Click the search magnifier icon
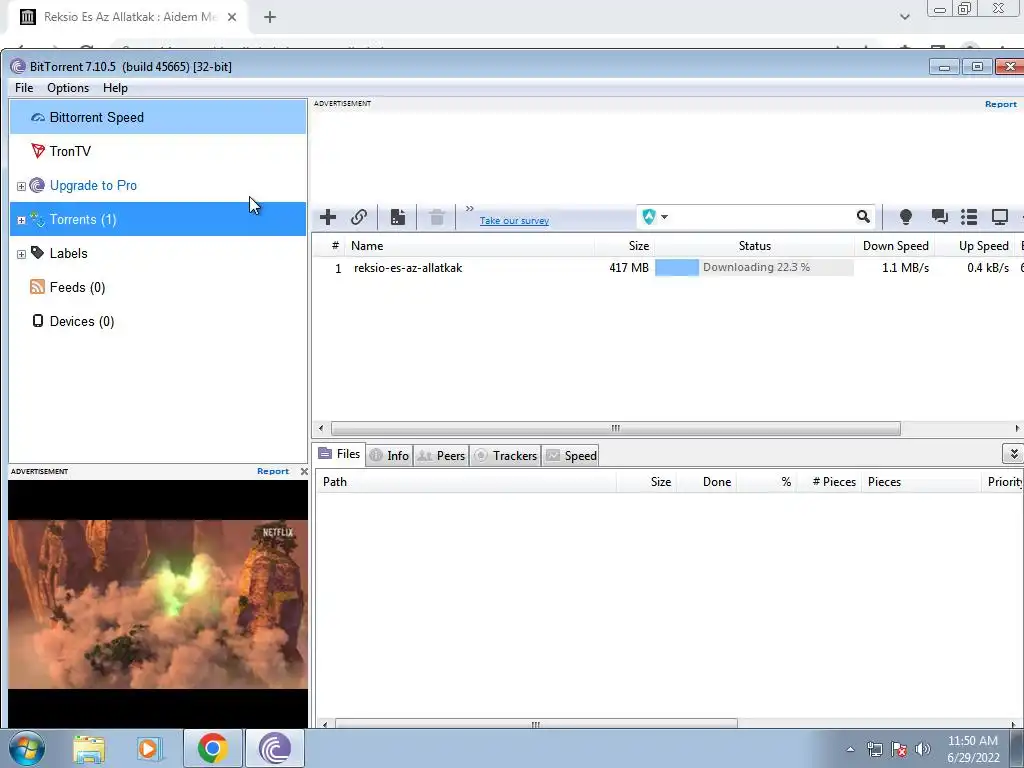 click(x=863, y=217)
